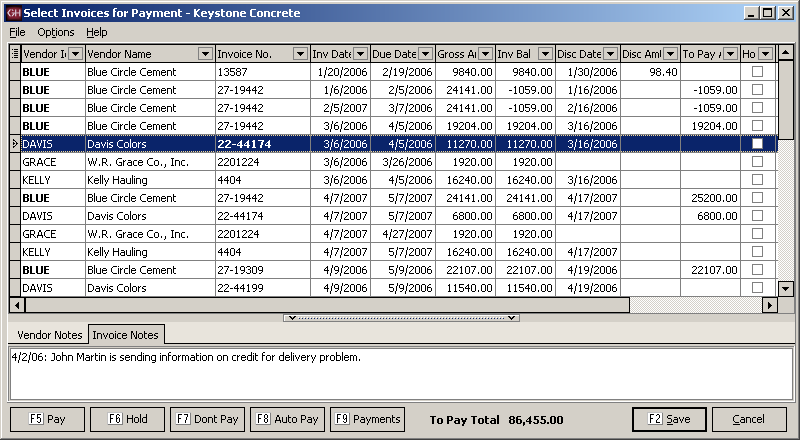Click the F8 Auto Pay button

click(287, 419)
